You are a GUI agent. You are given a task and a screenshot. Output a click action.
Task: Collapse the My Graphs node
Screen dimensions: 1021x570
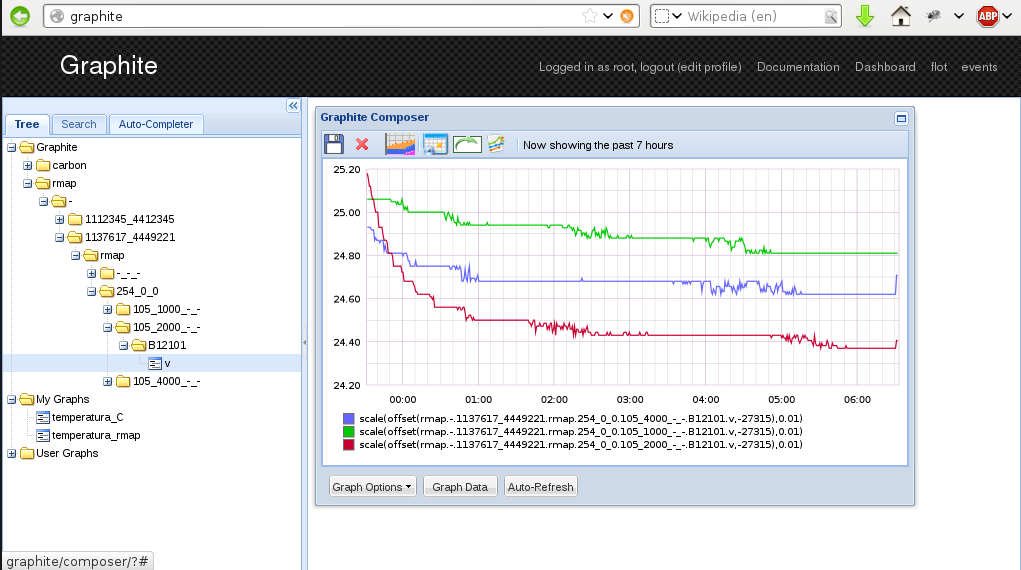[x=12, y=399]
